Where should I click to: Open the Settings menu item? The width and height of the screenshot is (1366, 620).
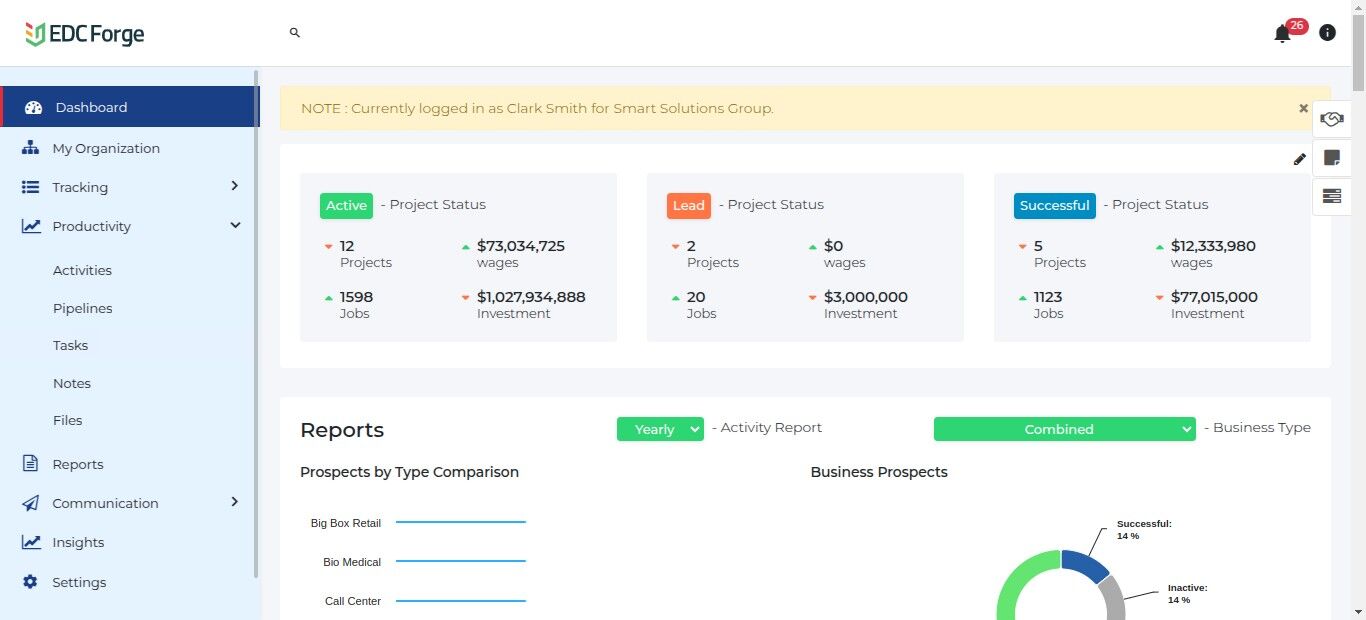79,582
